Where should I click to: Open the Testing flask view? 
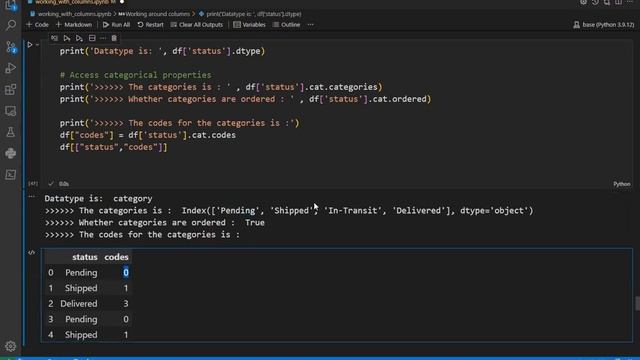click(x=11, y=132)
